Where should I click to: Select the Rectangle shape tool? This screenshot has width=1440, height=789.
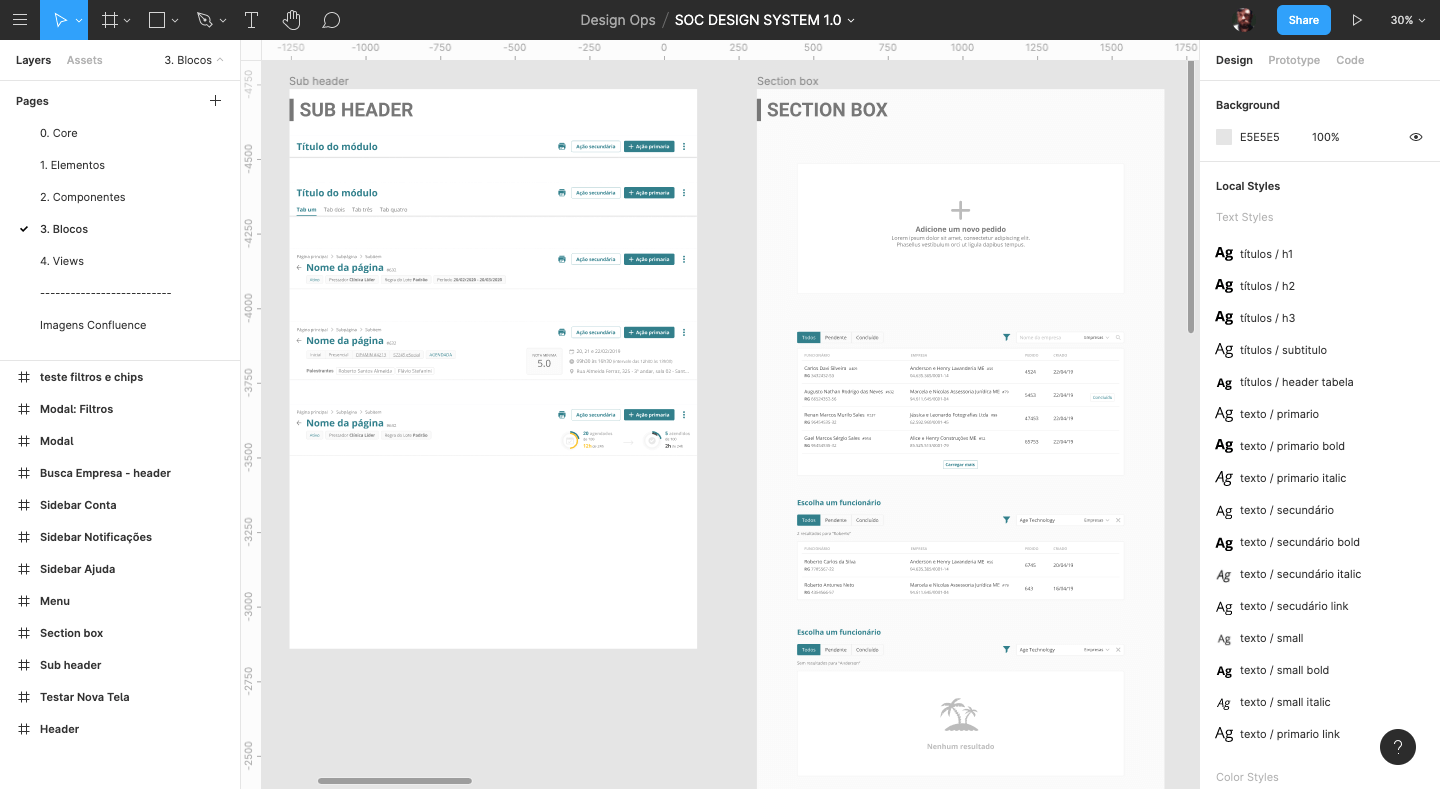[157, 20]
